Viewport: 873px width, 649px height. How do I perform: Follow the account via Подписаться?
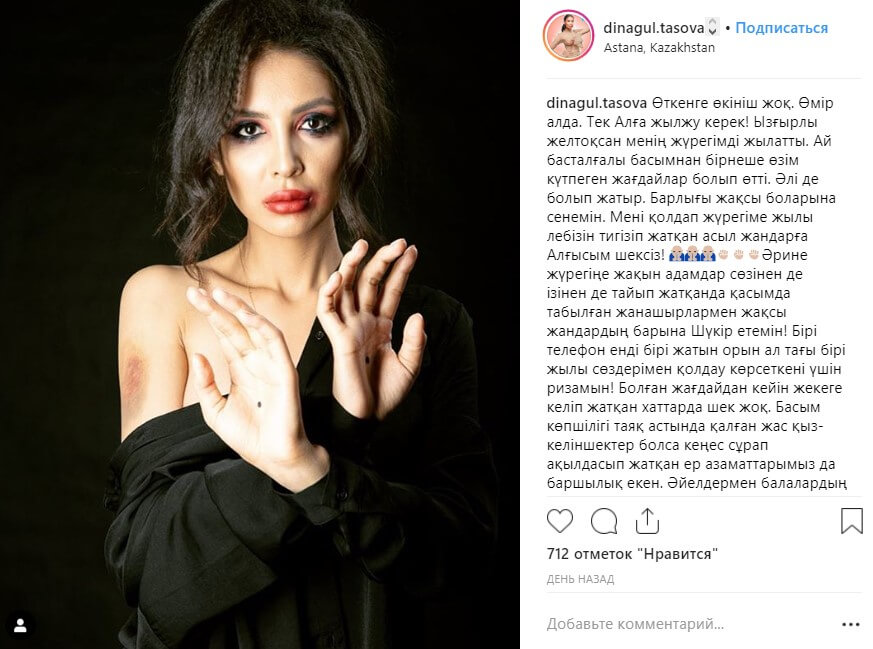(x=781, y=28)
